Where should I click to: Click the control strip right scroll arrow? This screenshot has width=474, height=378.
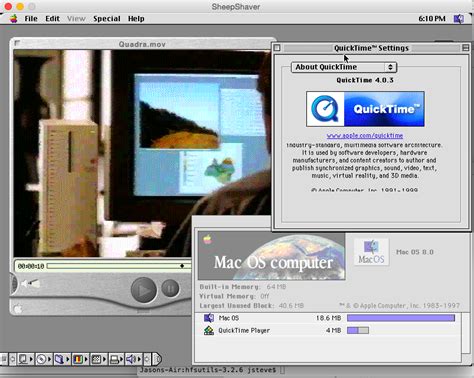tap(147, 359)
